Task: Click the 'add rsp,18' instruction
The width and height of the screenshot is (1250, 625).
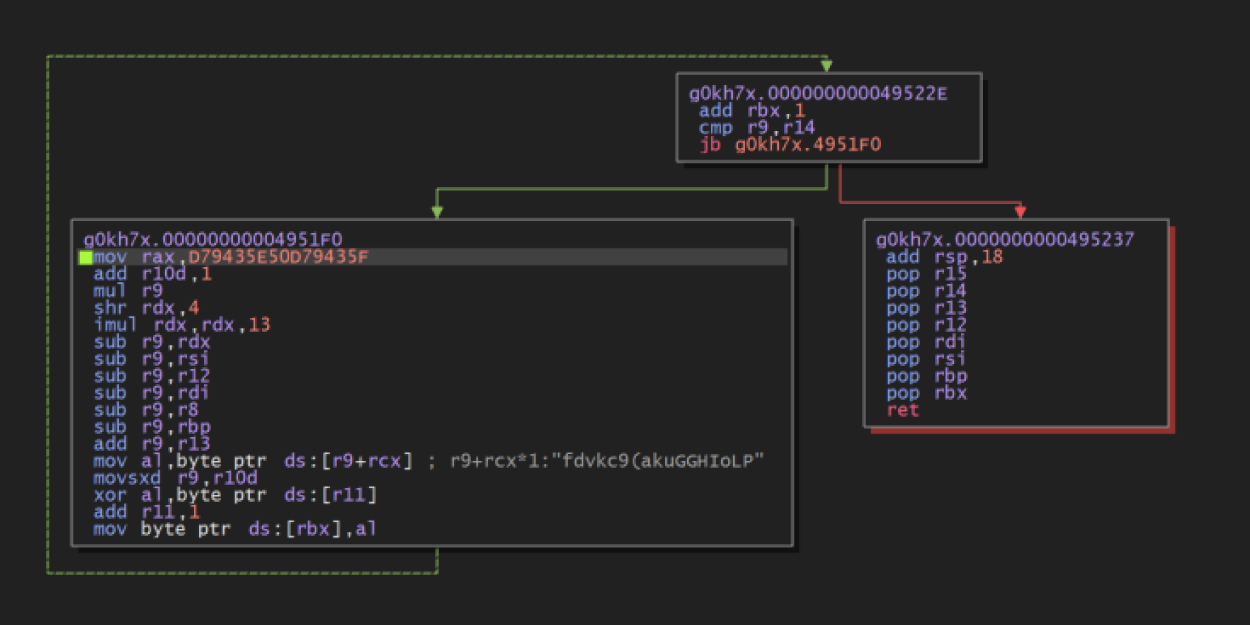Action: (944, 257)
